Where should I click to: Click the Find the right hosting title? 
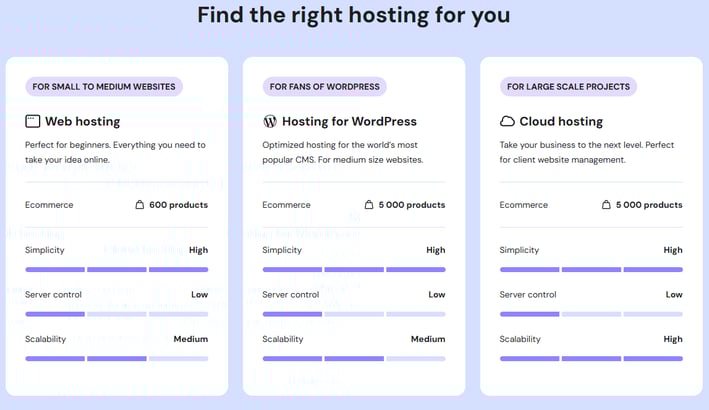click(354, 15)
